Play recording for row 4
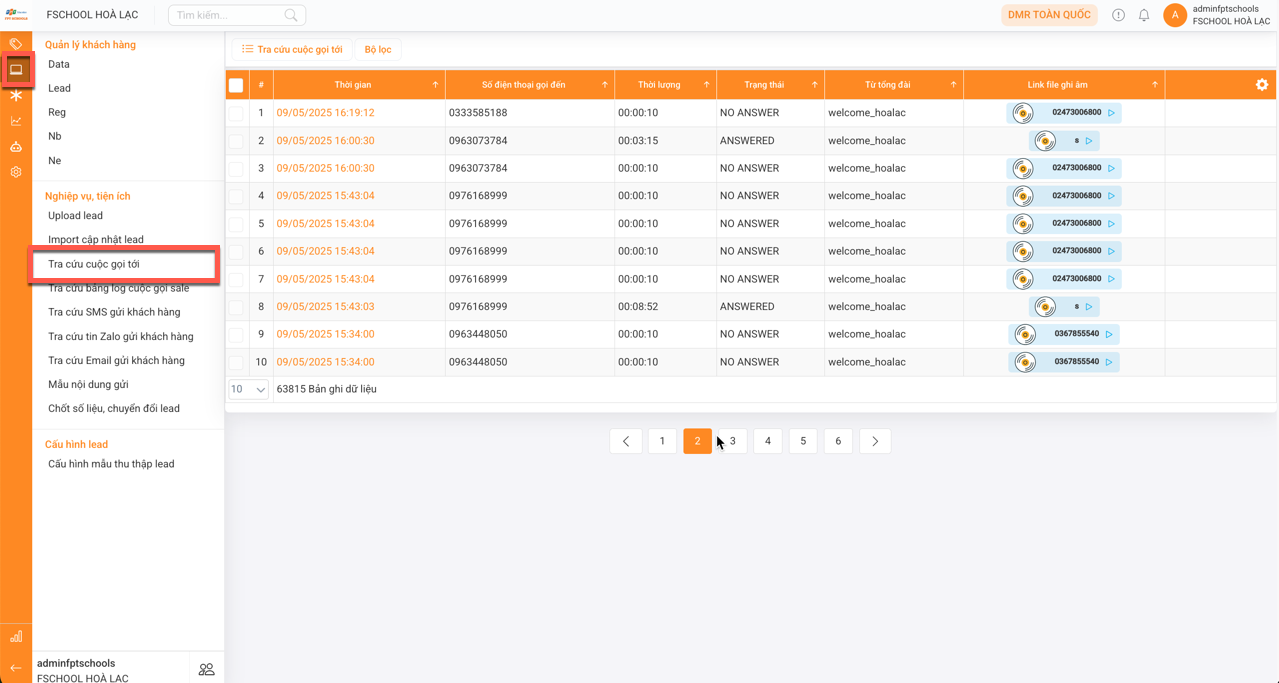Viewport: 1279px width, 683px height. [1111, 196]
